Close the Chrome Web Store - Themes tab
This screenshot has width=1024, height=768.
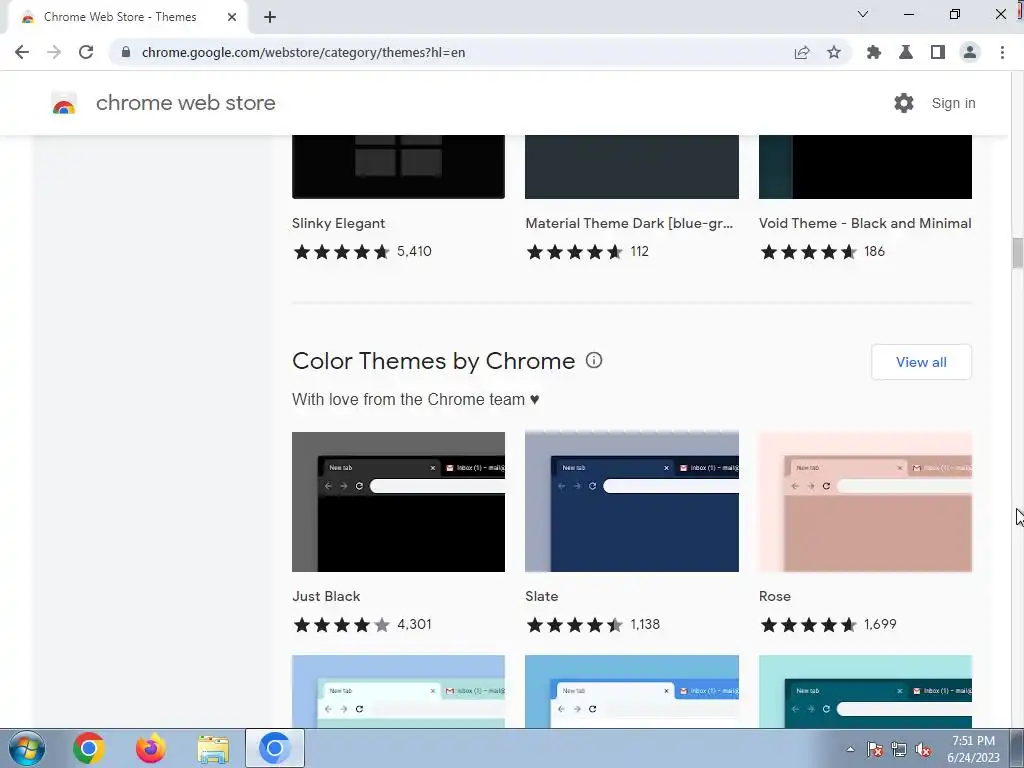pos(232,17)
